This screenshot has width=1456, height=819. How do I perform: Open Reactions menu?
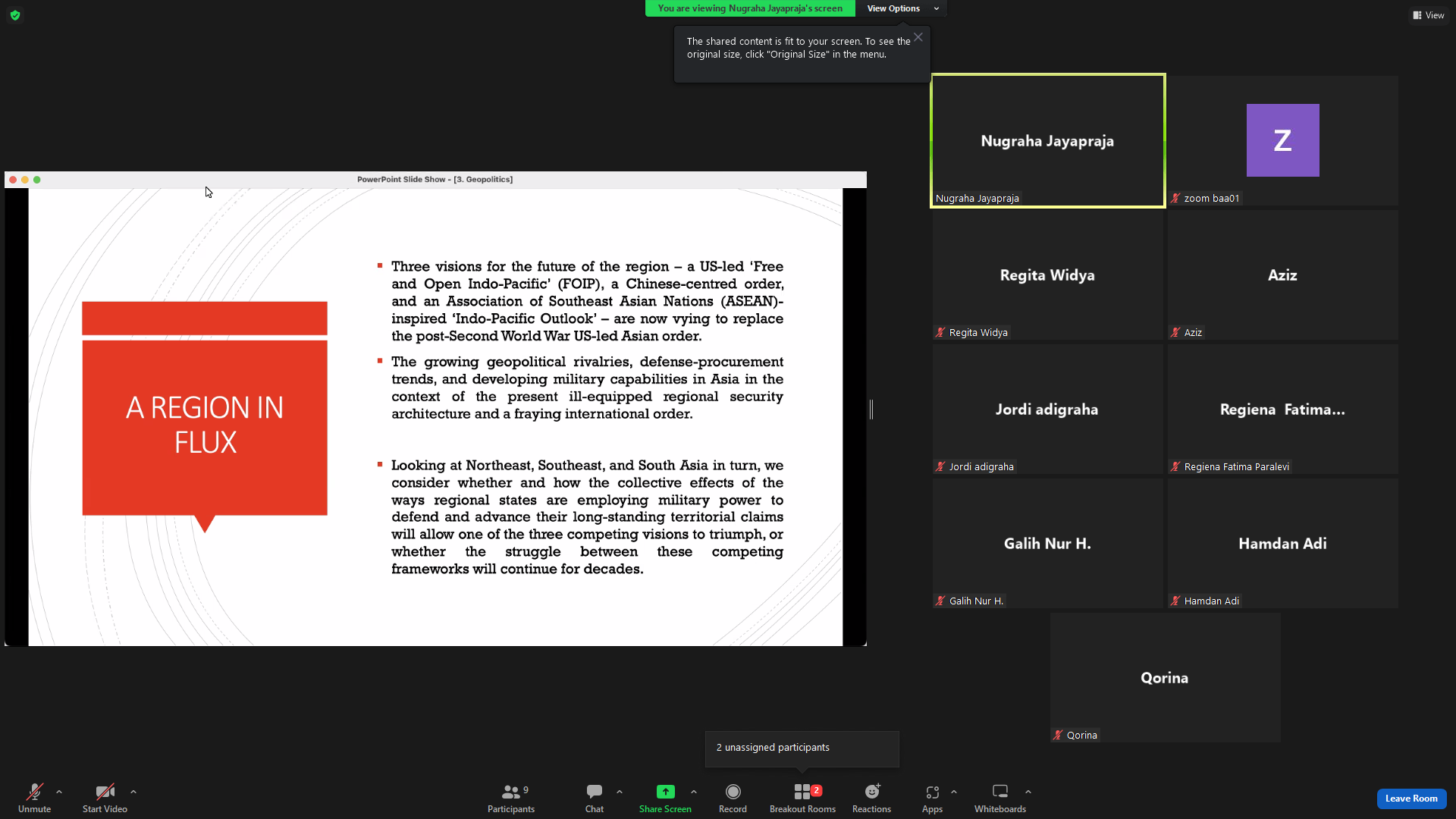871,798
